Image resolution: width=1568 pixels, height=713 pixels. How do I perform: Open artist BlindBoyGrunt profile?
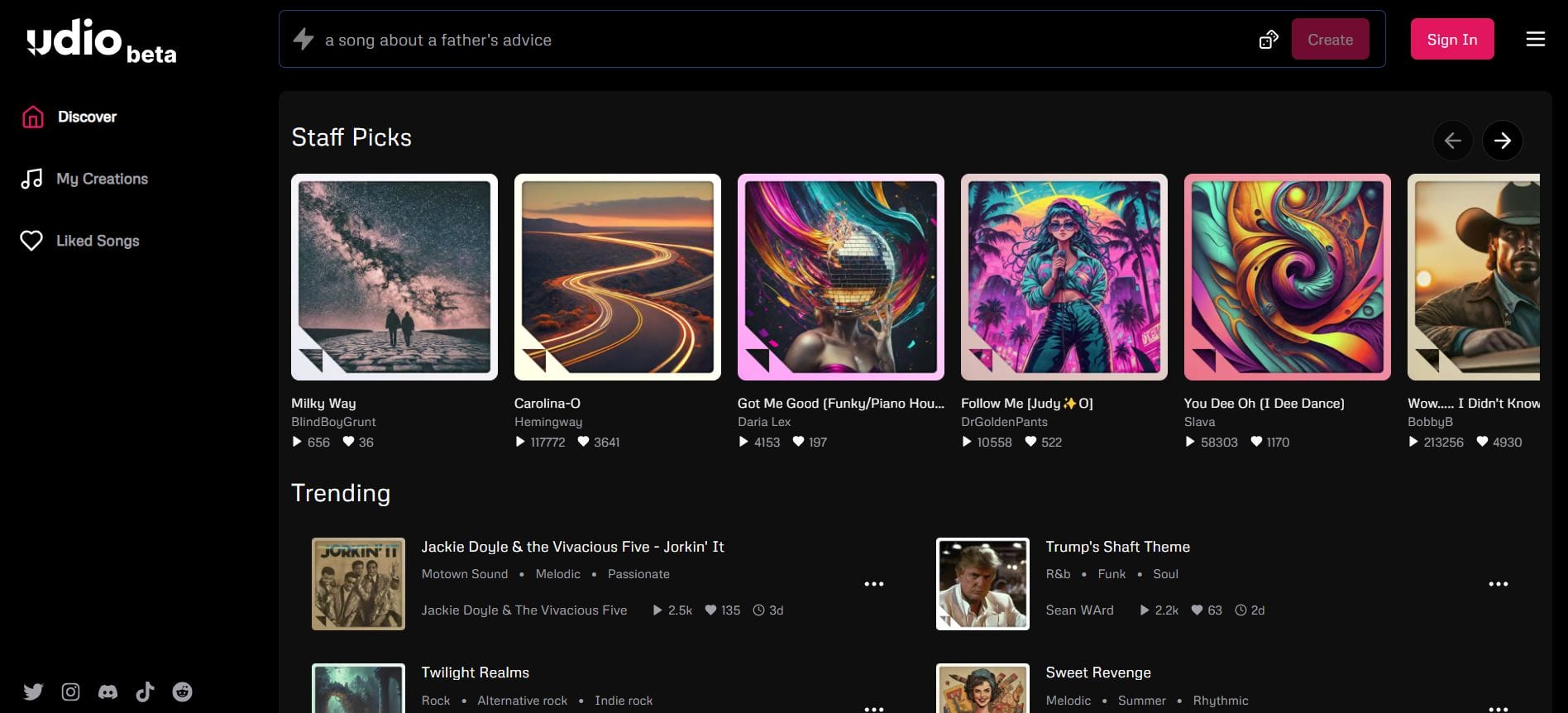[333, 422]
